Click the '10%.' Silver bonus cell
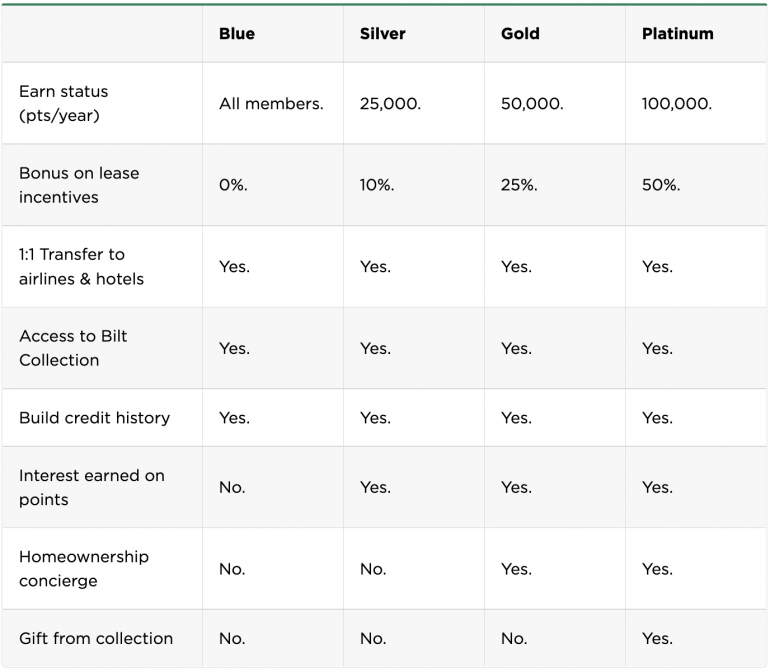The width and height of the screenshot is (770, 672). click(377, 185)
